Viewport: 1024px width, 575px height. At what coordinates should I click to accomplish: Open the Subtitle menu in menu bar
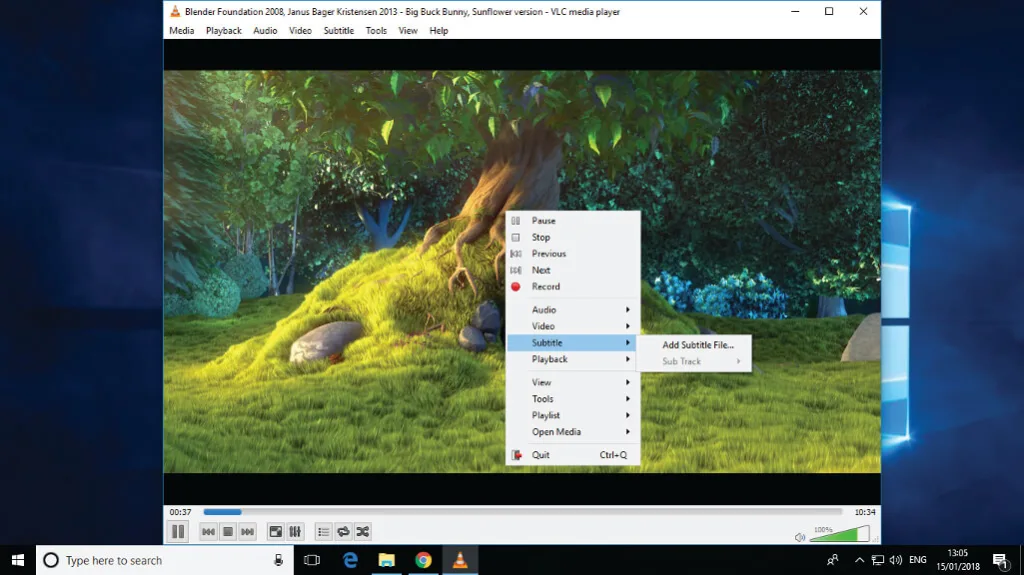pos(338,31)
